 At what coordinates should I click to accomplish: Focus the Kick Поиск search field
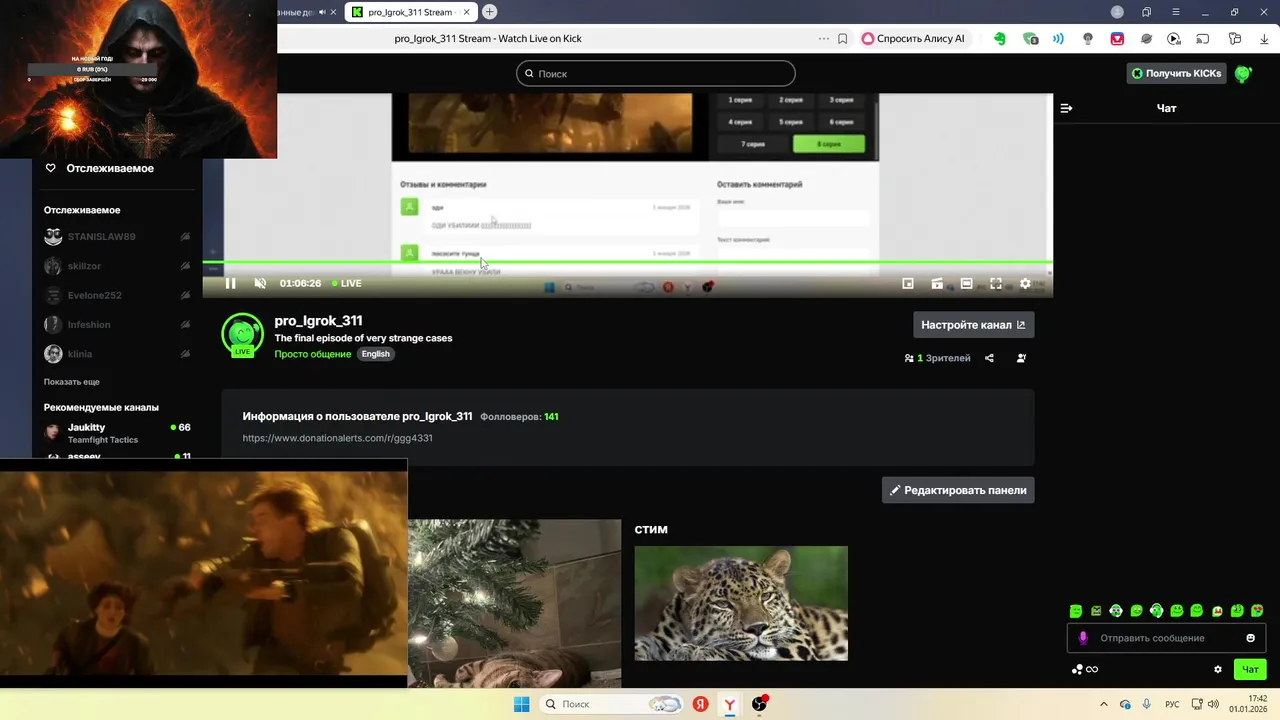click(x=656, y=74)
